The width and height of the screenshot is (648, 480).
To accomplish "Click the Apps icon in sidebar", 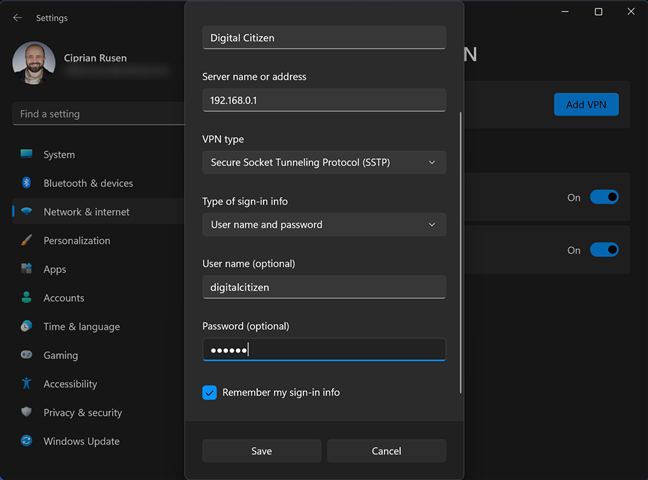I will pos(26,269).
